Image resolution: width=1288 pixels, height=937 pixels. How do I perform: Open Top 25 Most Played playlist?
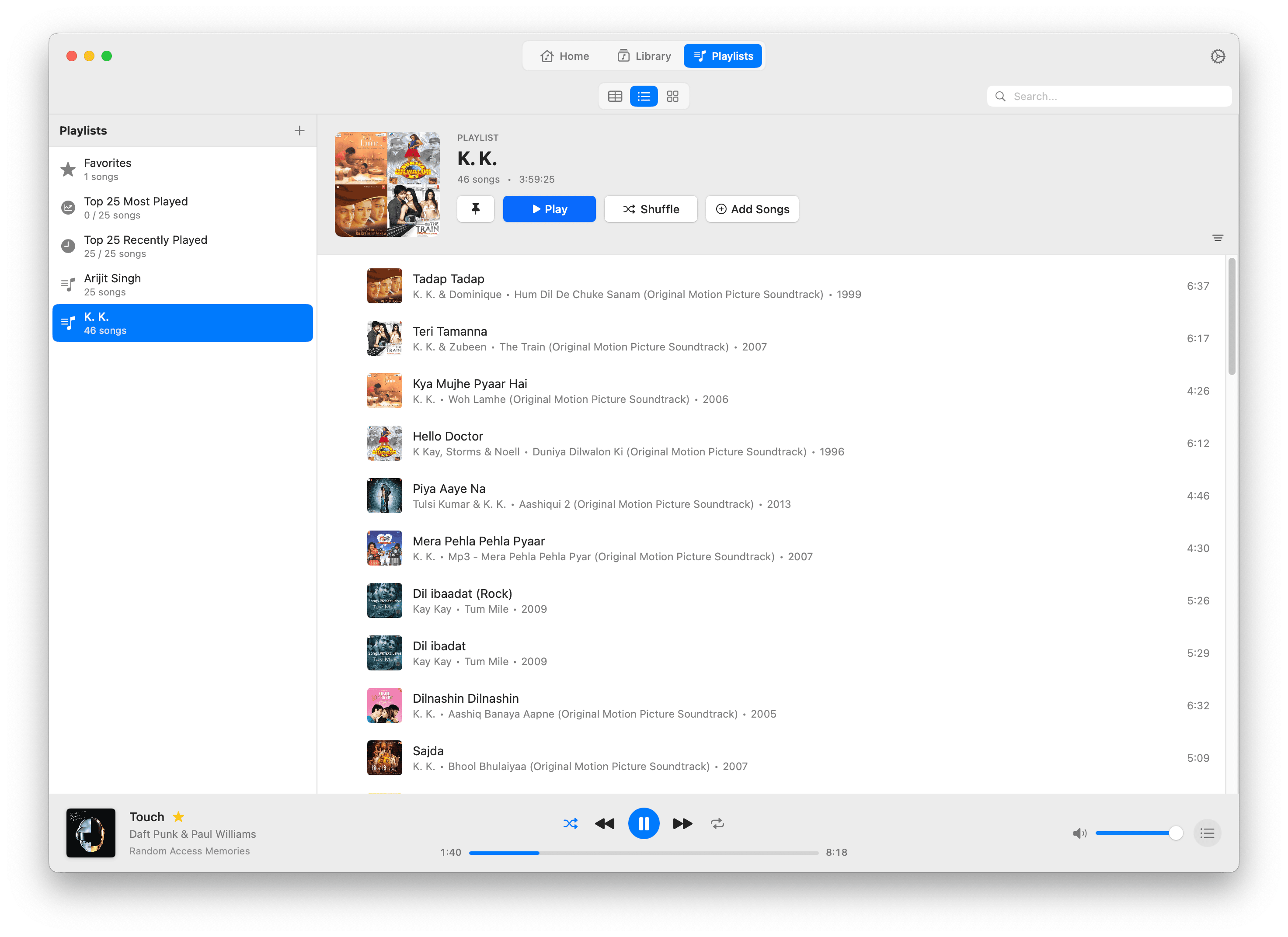click(x=182, y=208)
